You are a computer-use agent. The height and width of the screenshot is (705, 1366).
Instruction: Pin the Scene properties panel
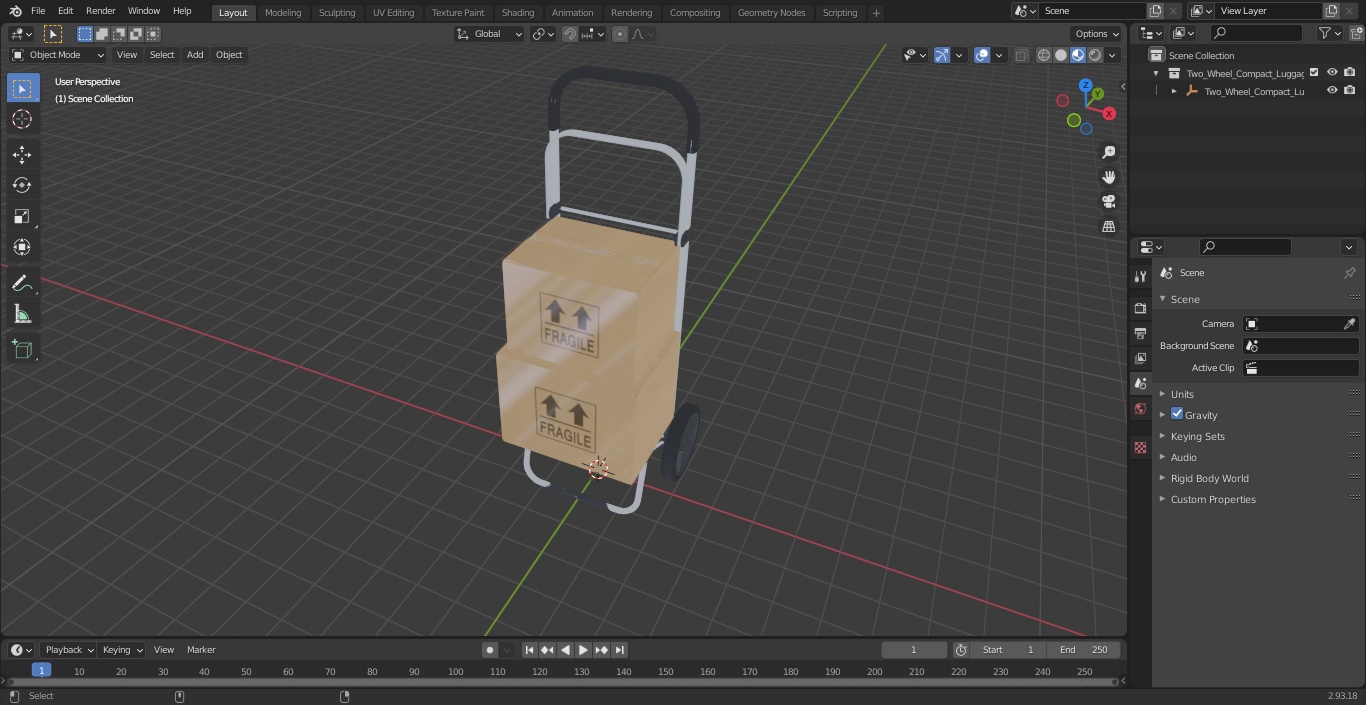coord(1349,273)
